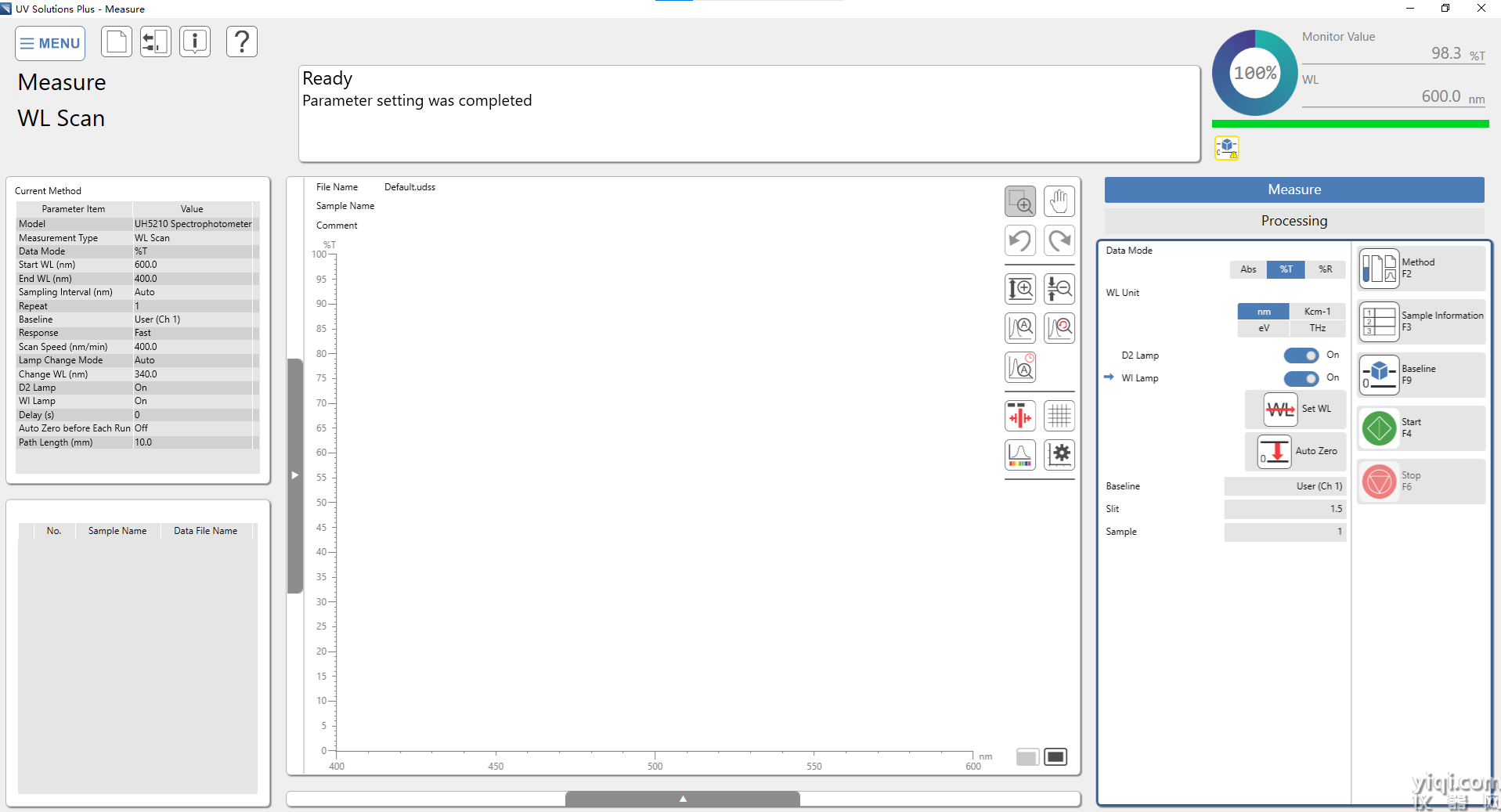The image size is (1501, 812).
Task: Expand the bottom panel arrow handle
Action: (683, 799)
